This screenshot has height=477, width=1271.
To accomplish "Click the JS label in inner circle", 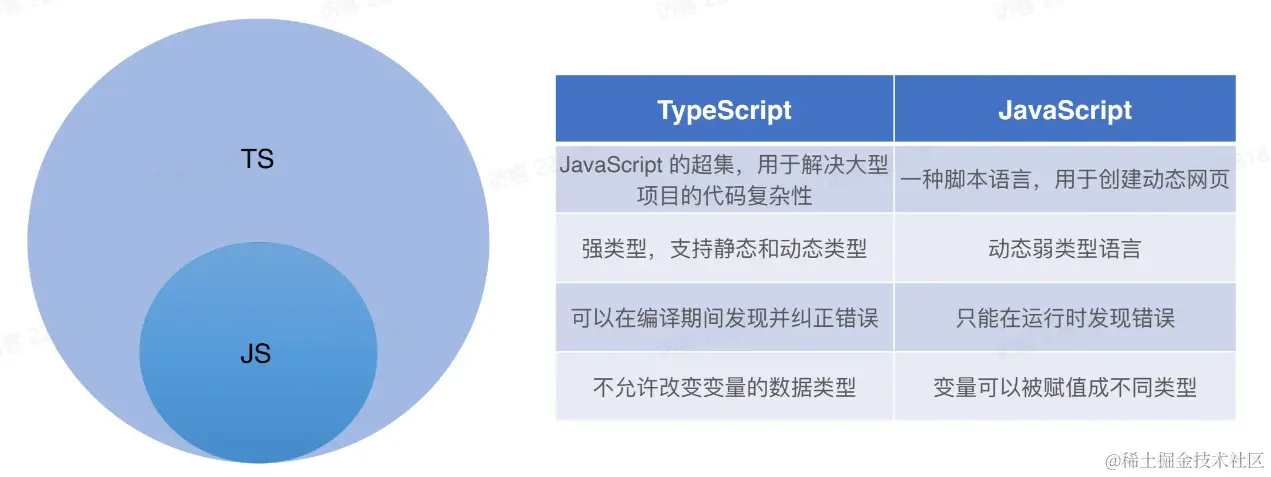I will point(256,354).
